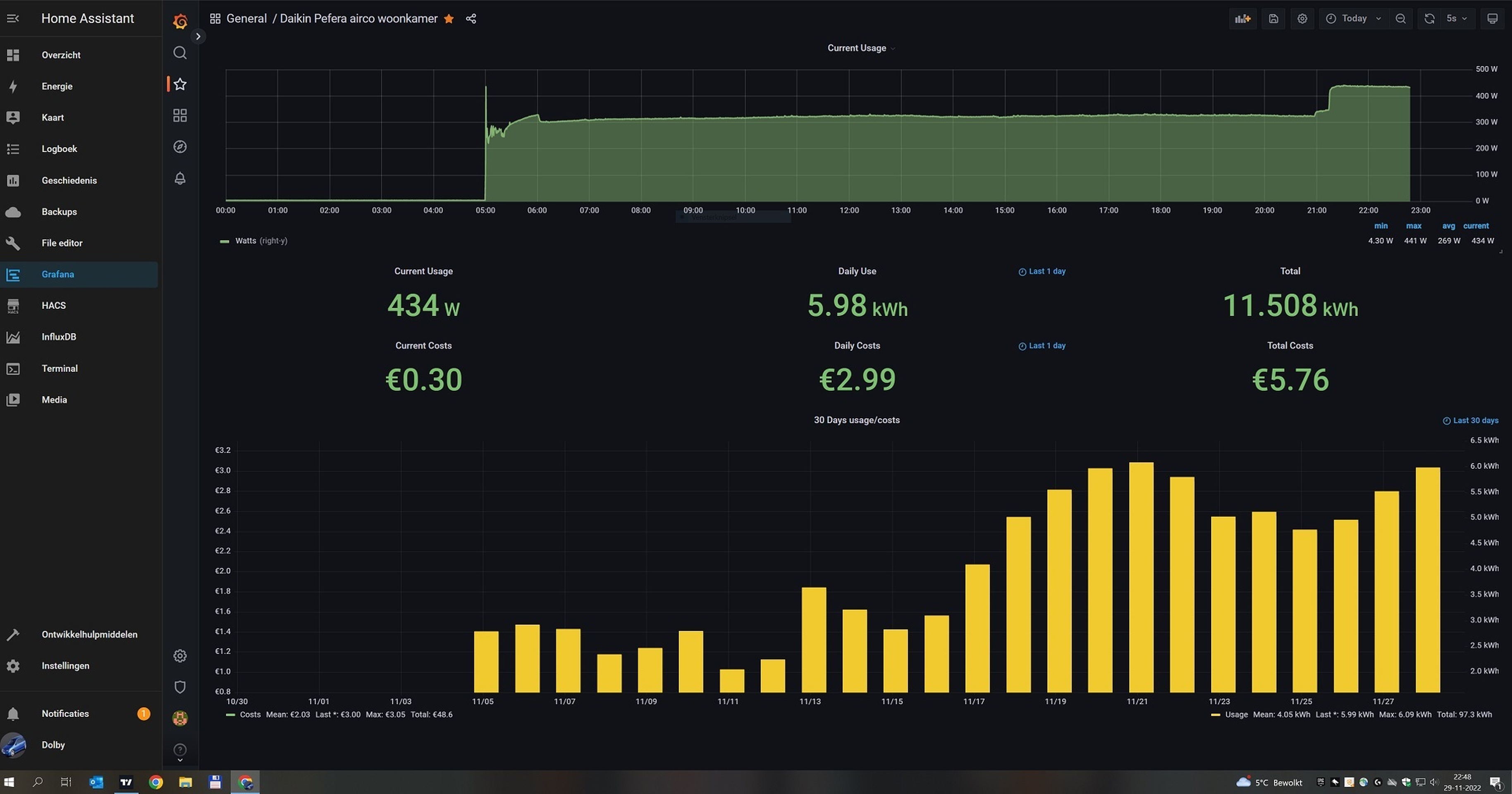This screenshot has height=794, width=1512.
Task: Open Grafana alerting bell icon
Action: tap(180, 178)
